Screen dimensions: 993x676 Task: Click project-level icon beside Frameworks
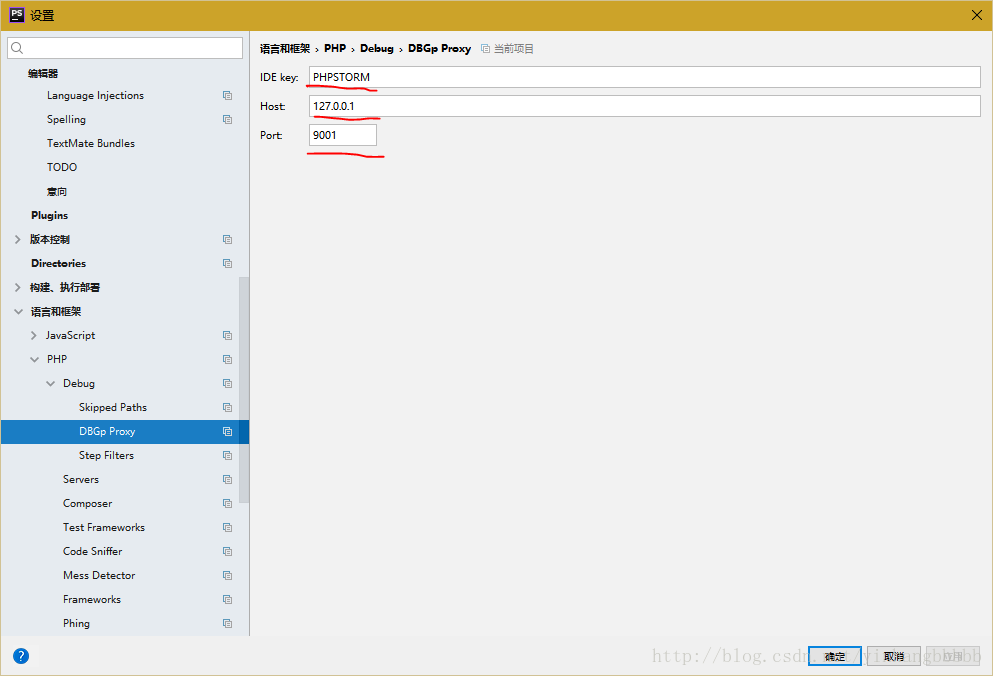pos(227,600)
